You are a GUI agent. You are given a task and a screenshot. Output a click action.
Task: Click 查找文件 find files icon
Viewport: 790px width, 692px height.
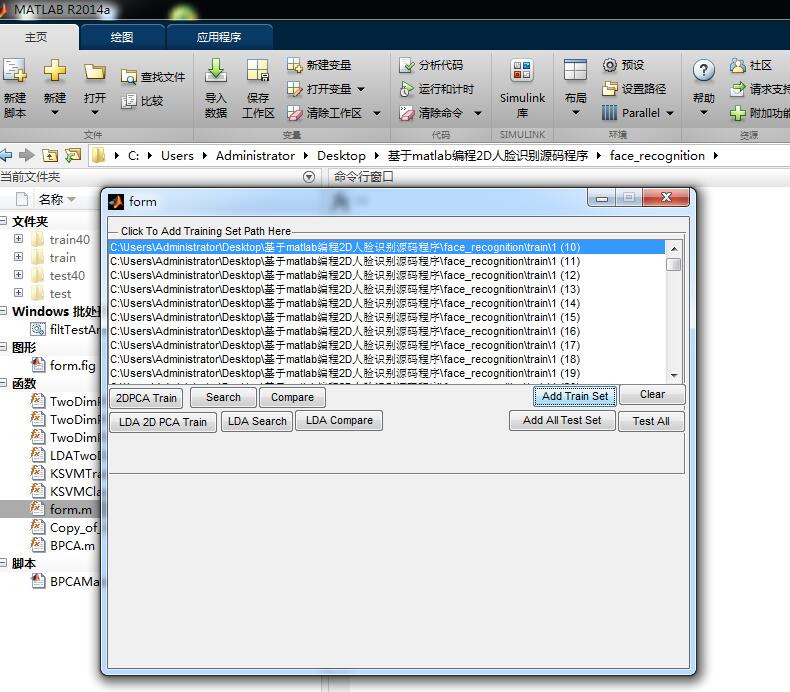[128, 77]
